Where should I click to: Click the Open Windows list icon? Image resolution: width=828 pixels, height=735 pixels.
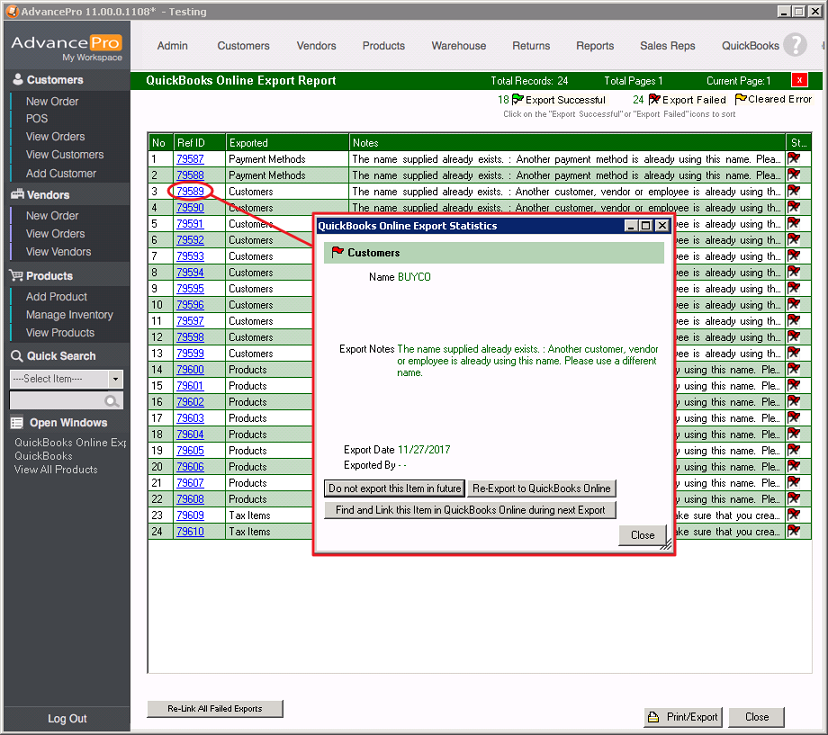[x=17, y=422]
